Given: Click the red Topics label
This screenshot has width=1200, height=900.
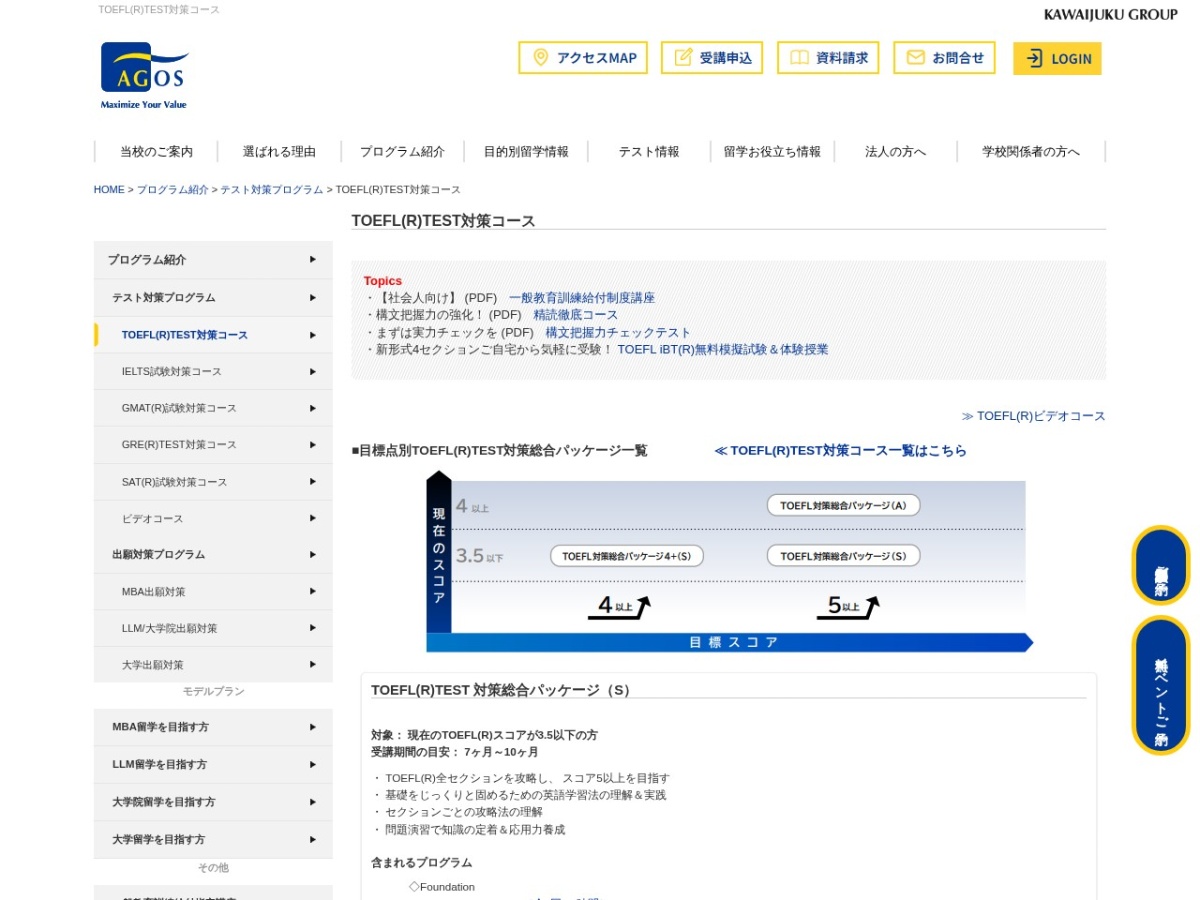Looking at the screenshot, I should point(383,281).
